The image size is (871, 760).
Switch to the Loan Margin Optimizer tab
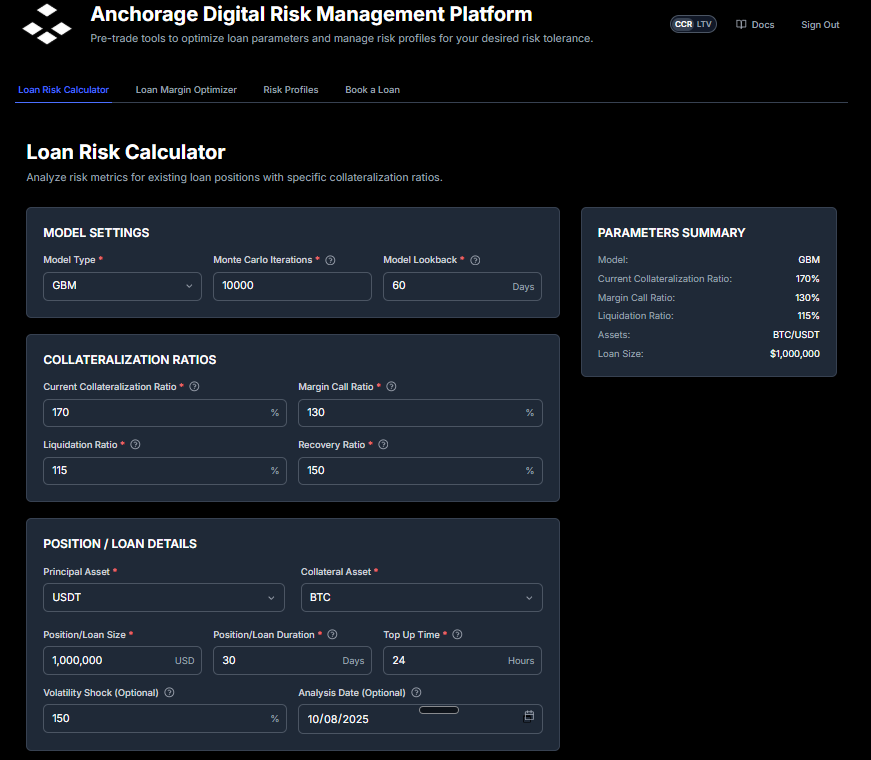(x=186, y=89)
